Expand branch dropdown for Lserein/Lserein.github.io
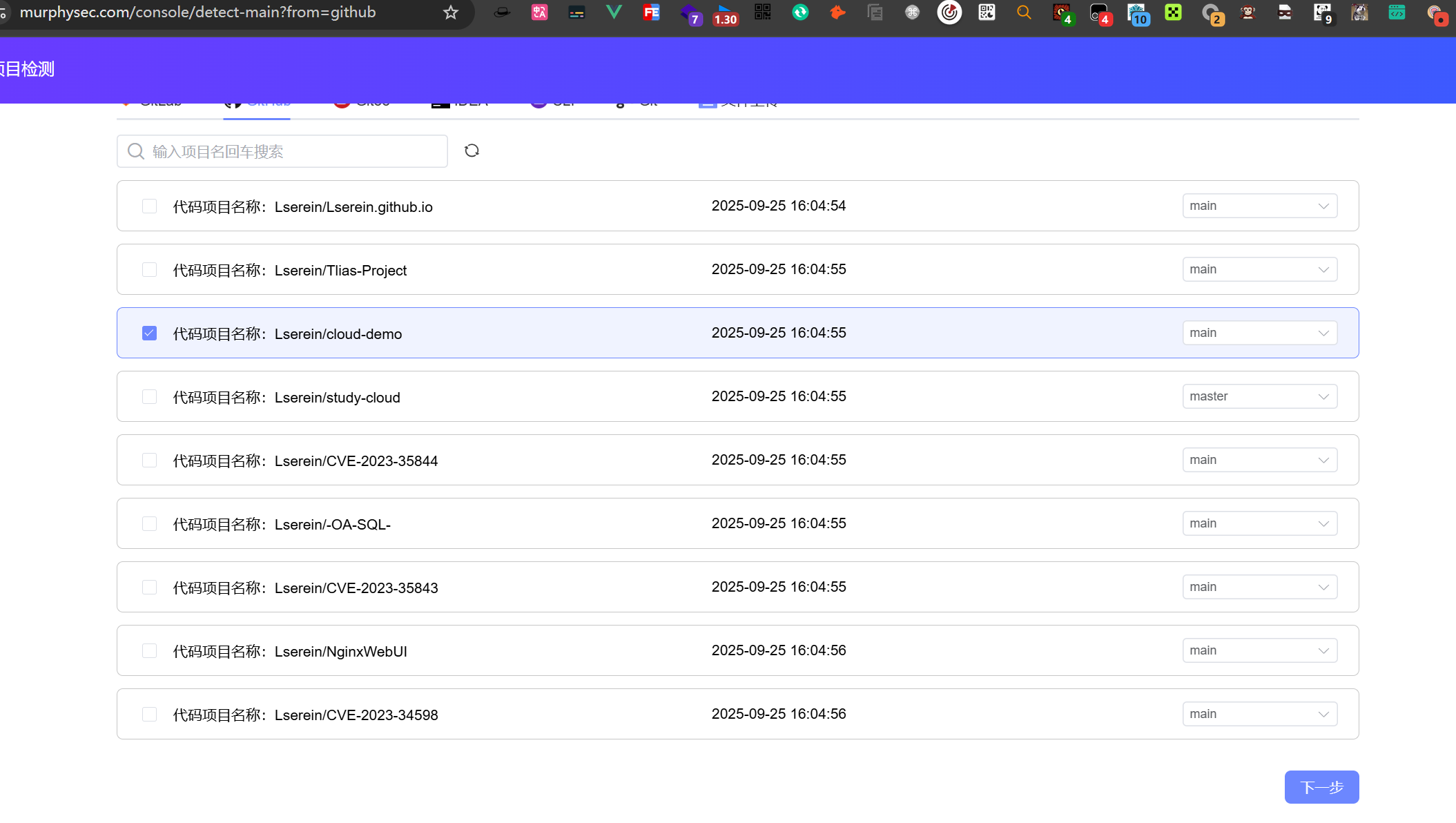 1259,206
